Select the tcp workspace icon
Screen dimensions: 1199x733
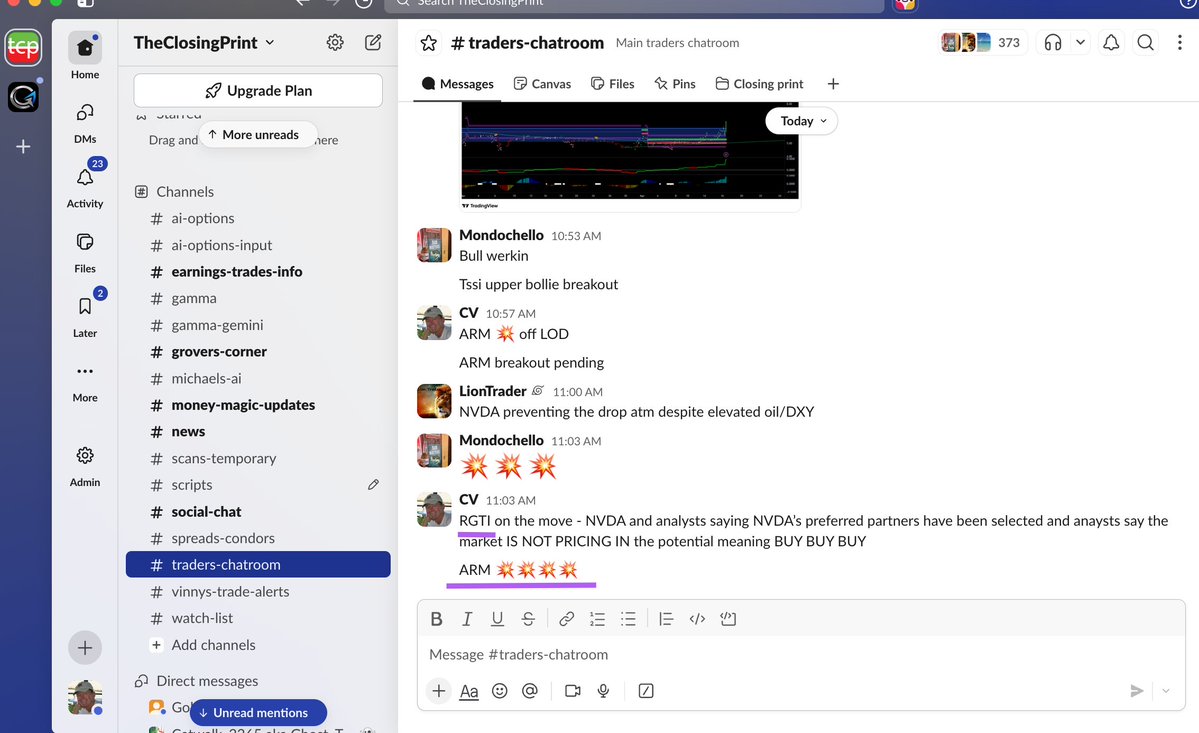[x=23, y=48]
